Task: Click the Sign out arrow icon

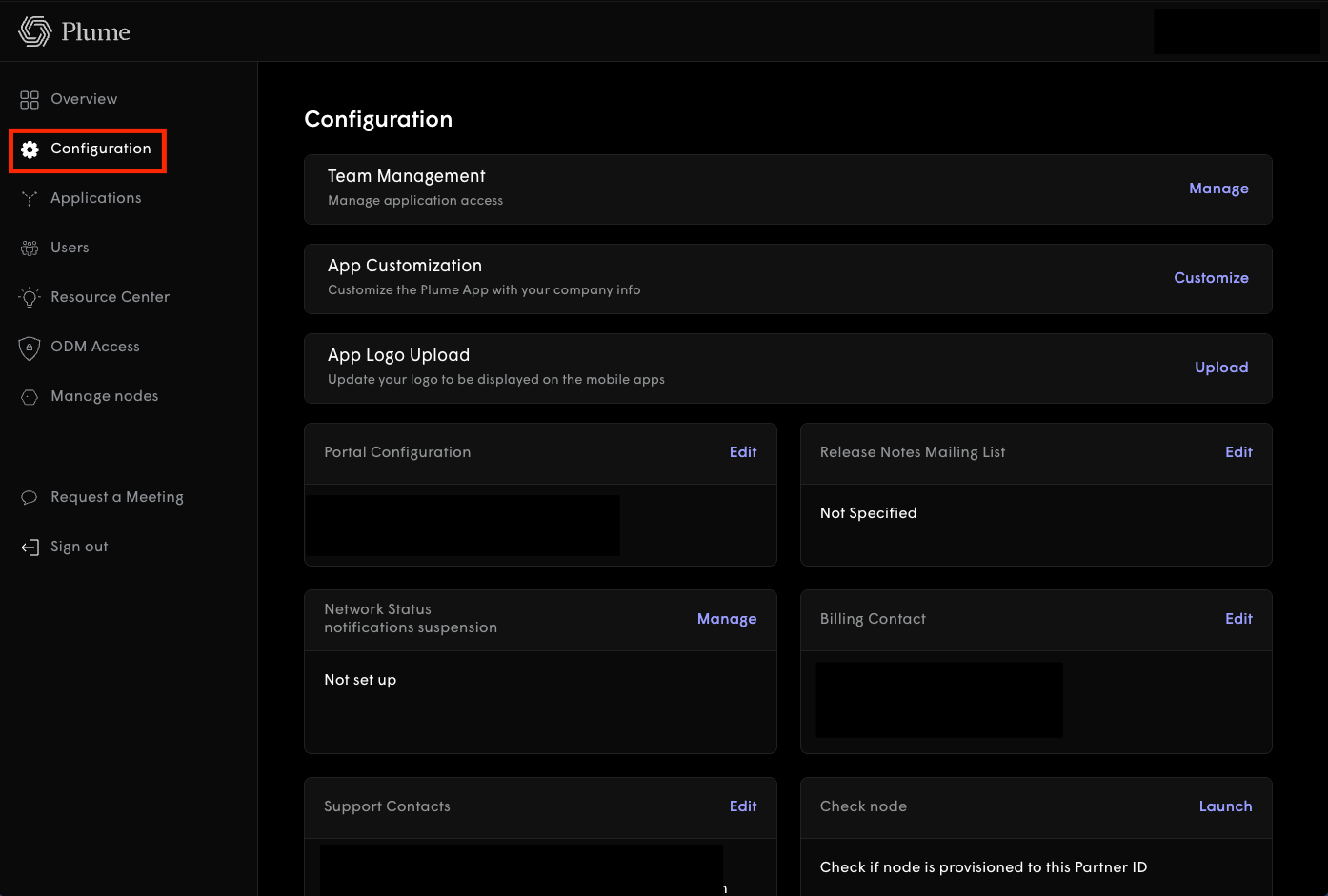Action: [30, 547]
